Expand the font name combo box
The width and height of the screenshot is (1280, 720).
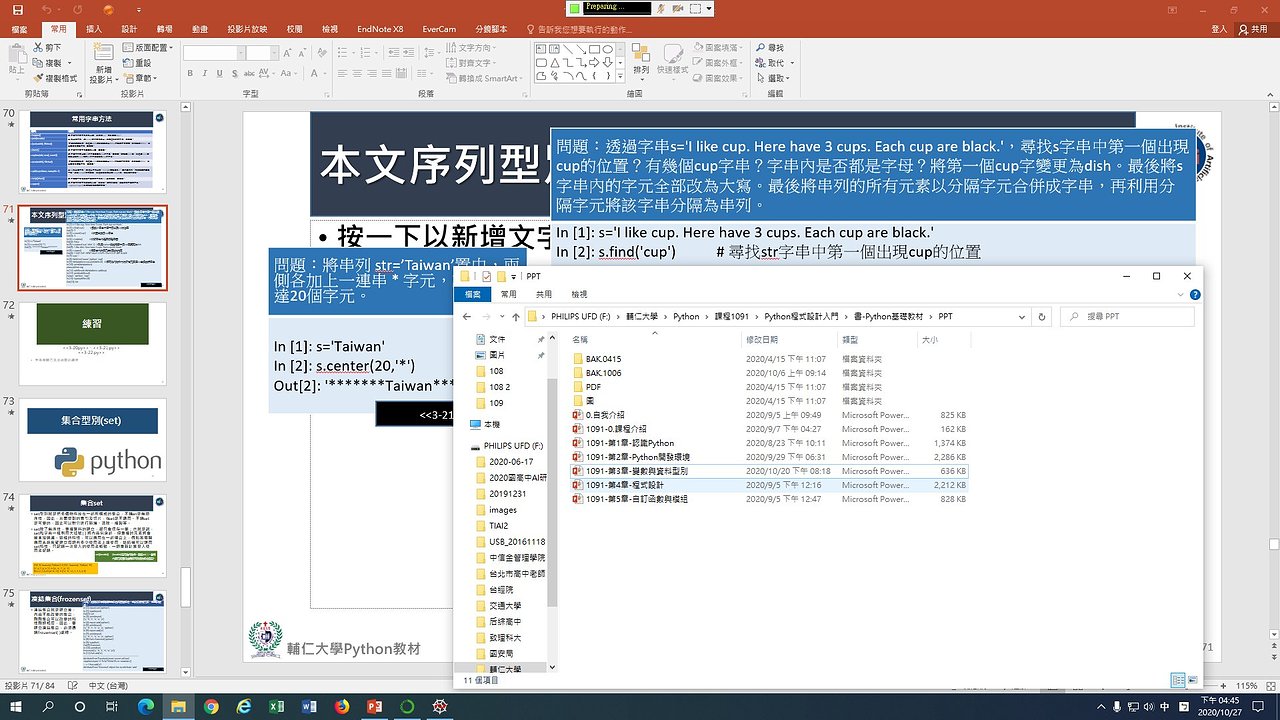(x=240, y=52)
